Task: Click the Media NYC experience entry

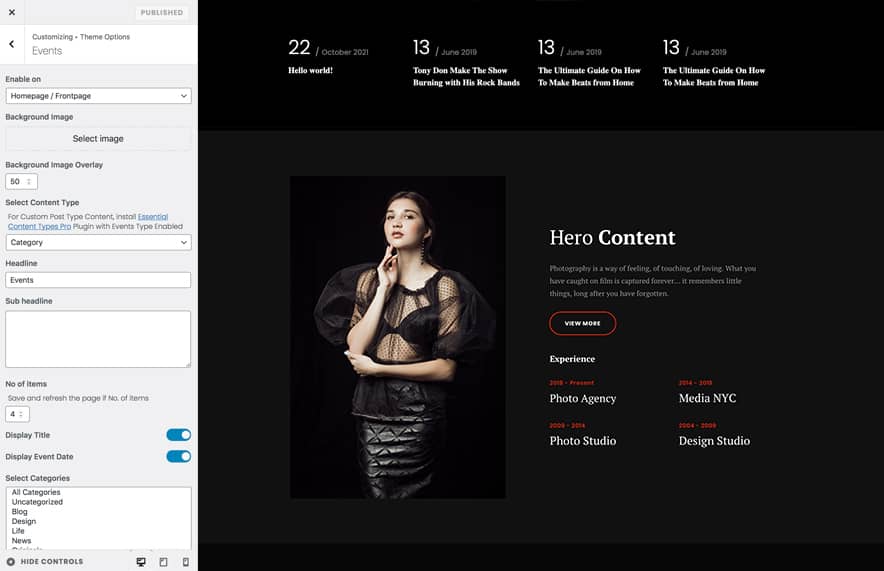Action: tap(707, 399)
